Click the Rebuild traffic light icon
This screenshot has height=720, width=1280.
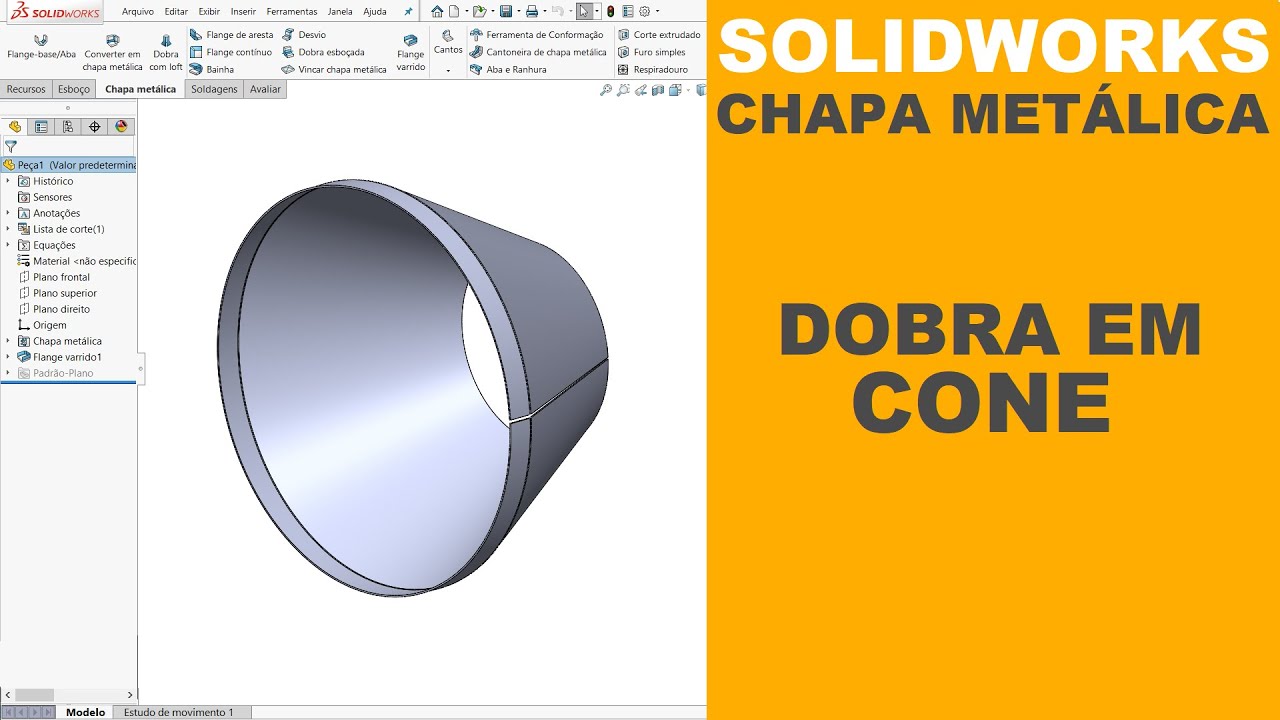click(610, 12)
